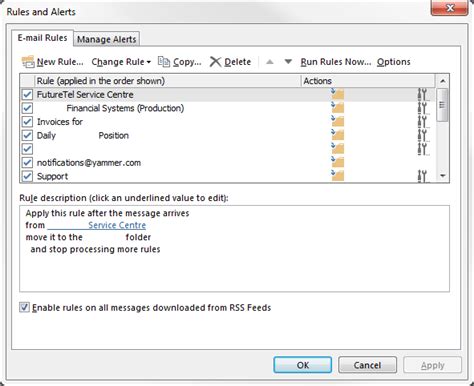Image resolution: width=474 pixels, height=386 pixels.
Task: Switch to the Manage Alerts tab
Action: tap(107, 39)
